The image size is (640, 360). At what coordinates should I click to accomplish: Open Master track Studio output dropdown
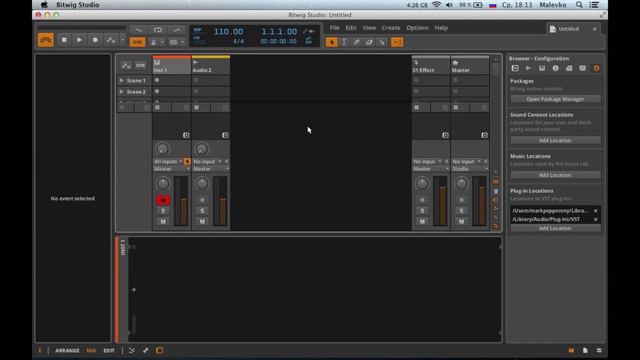click(x=470, y=169)
